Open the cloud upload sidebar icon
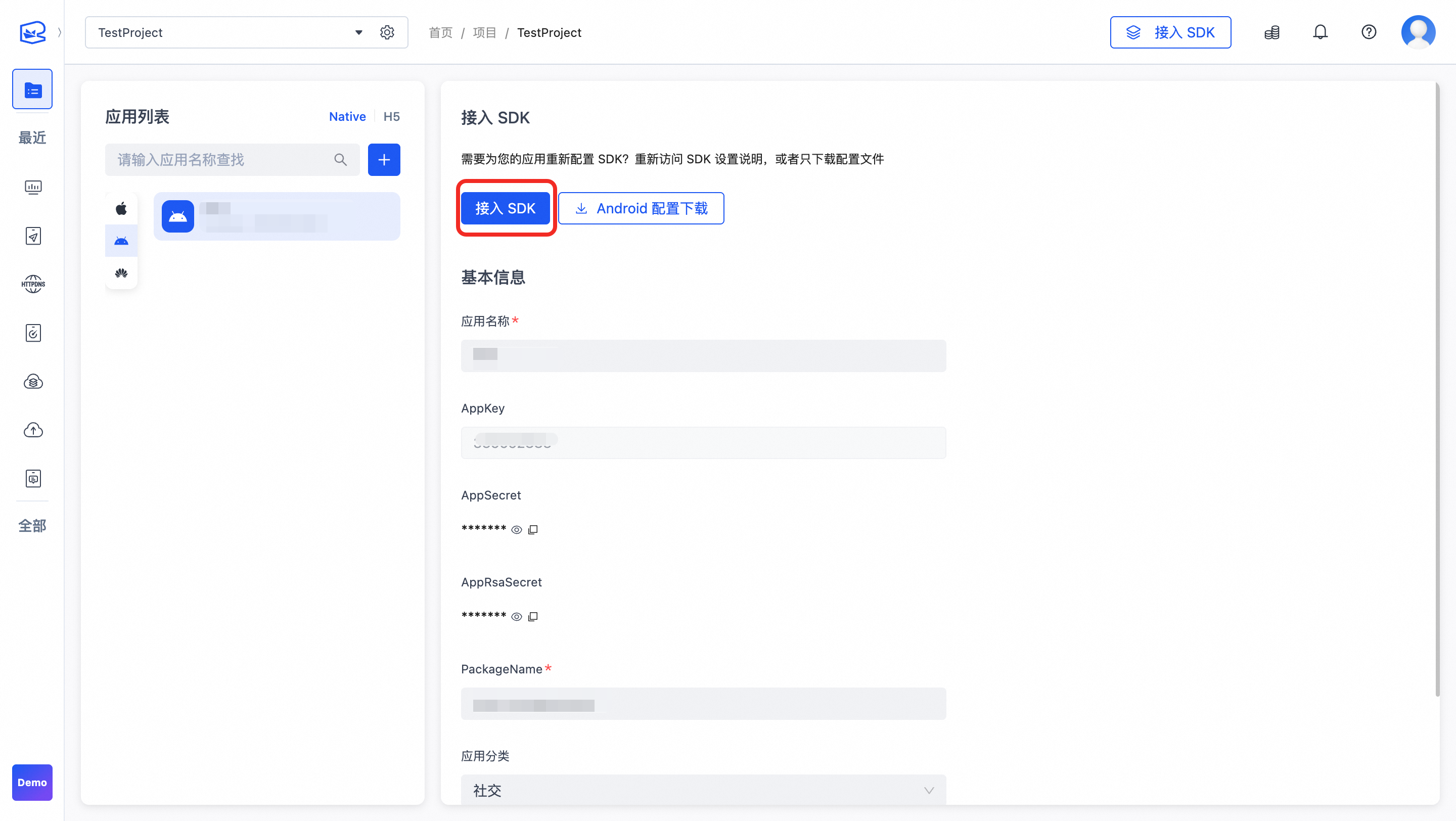The width and height of the screenshot is (1456, 821). tap(33, 430)
